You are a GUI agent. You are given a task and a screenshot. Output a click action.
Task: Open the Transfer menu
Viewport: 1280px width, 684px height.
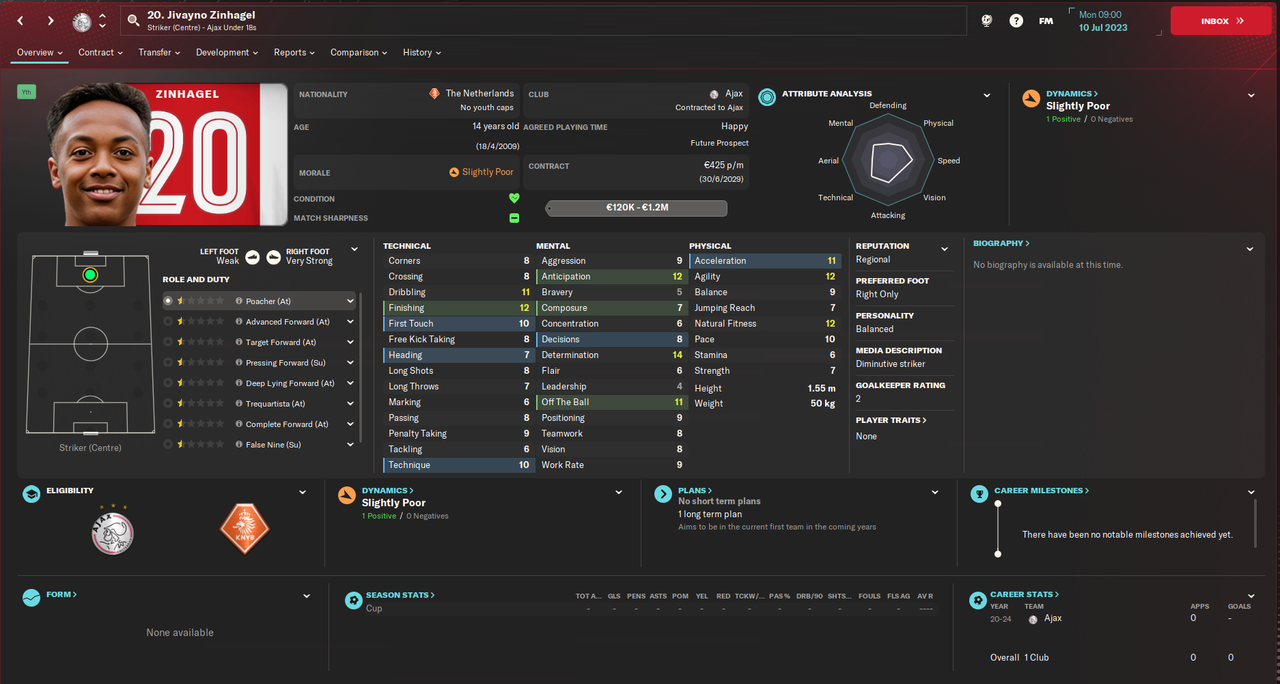[160, 52]
